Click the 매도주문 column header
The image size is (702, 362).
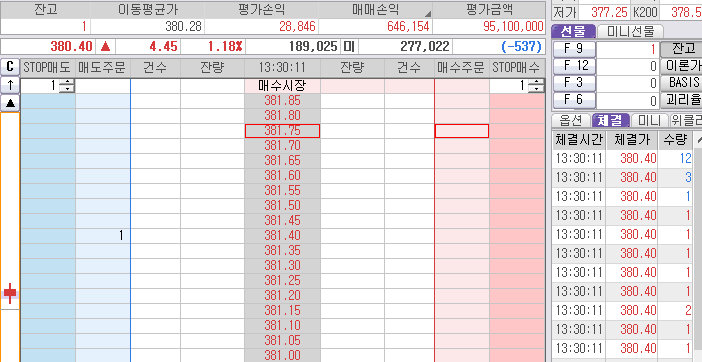tap(103, 68)
